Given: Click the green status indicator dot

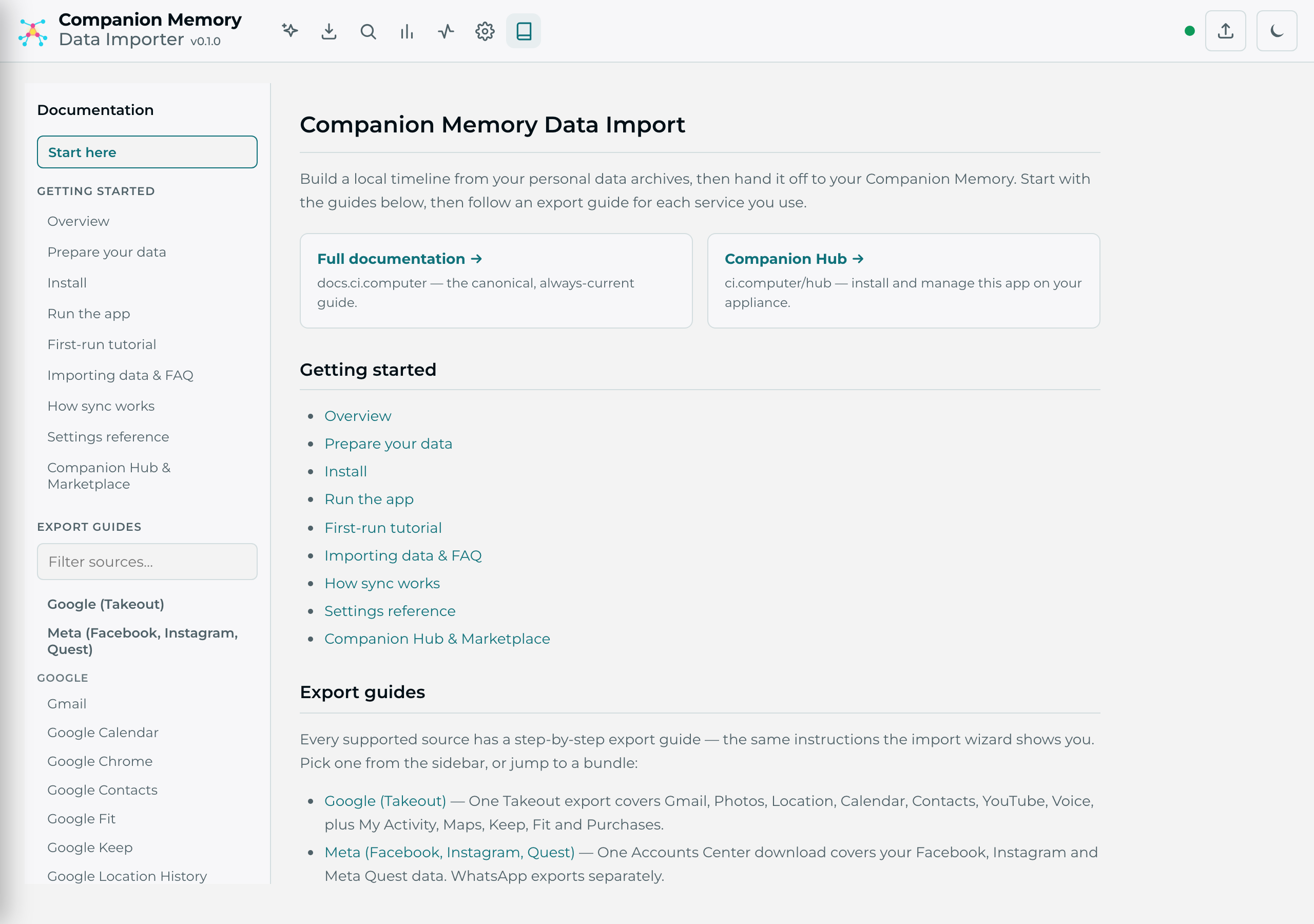Looking at the screenshot, I should click(1189, 31).
